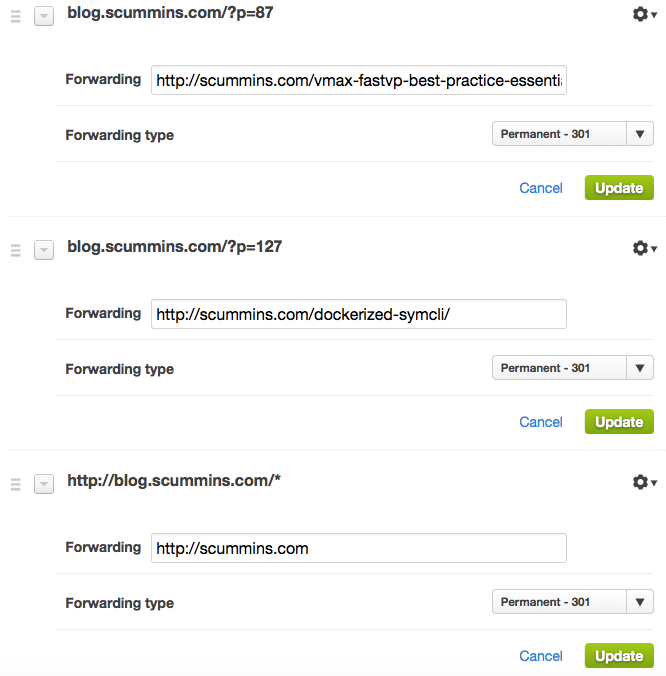Open gear menu for blog.scummins.com/?p=87 rule
The height and width of the screenshot is (676, 666).
644,14
